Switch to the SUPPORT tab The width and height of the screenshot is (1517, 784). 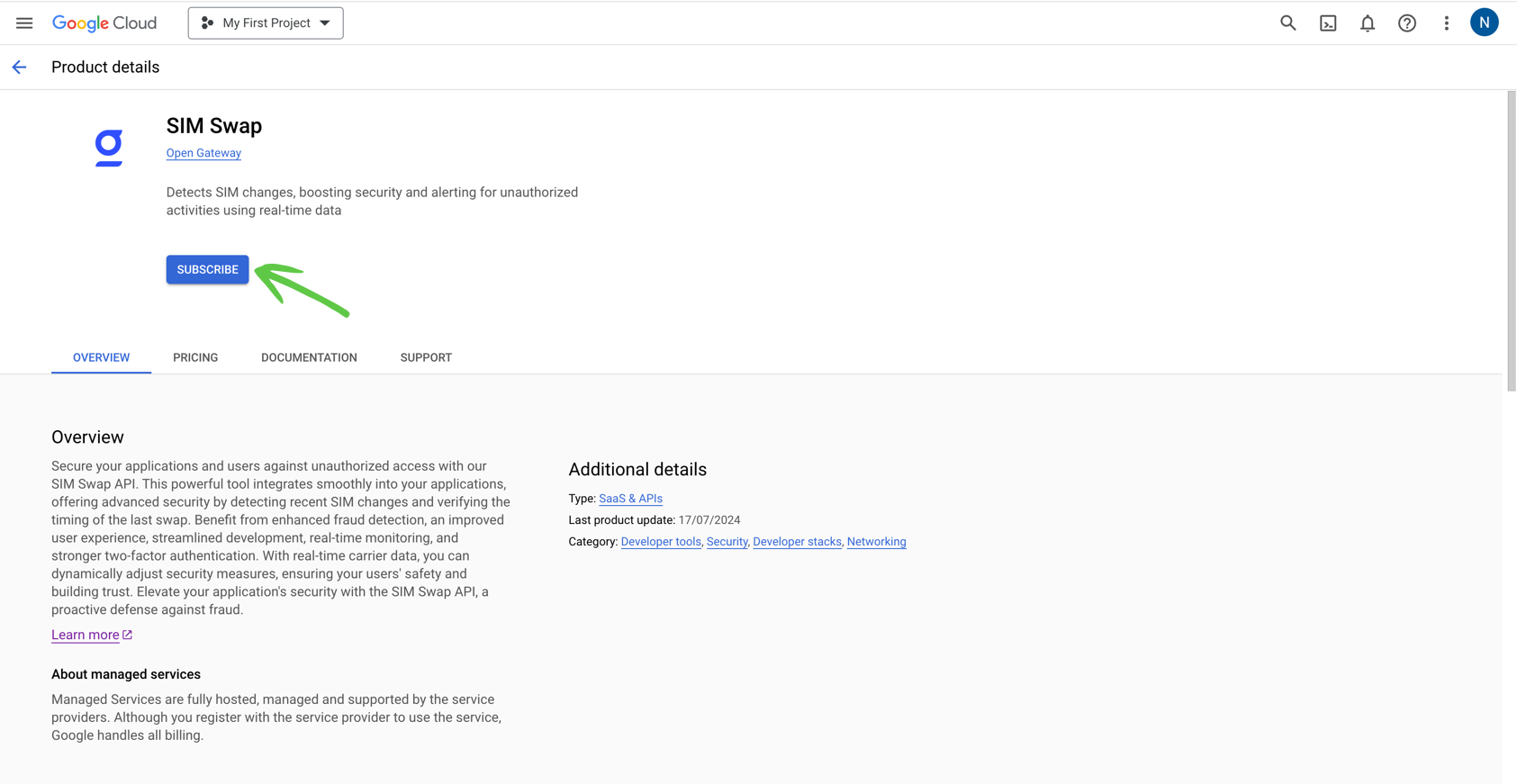(x=426, y=357)
